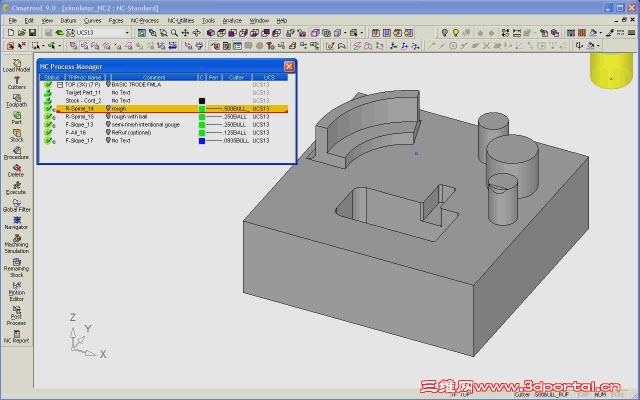This screenshot has width=640, height=400.
Task: Open the Curves menu
Action: (93, 20)
